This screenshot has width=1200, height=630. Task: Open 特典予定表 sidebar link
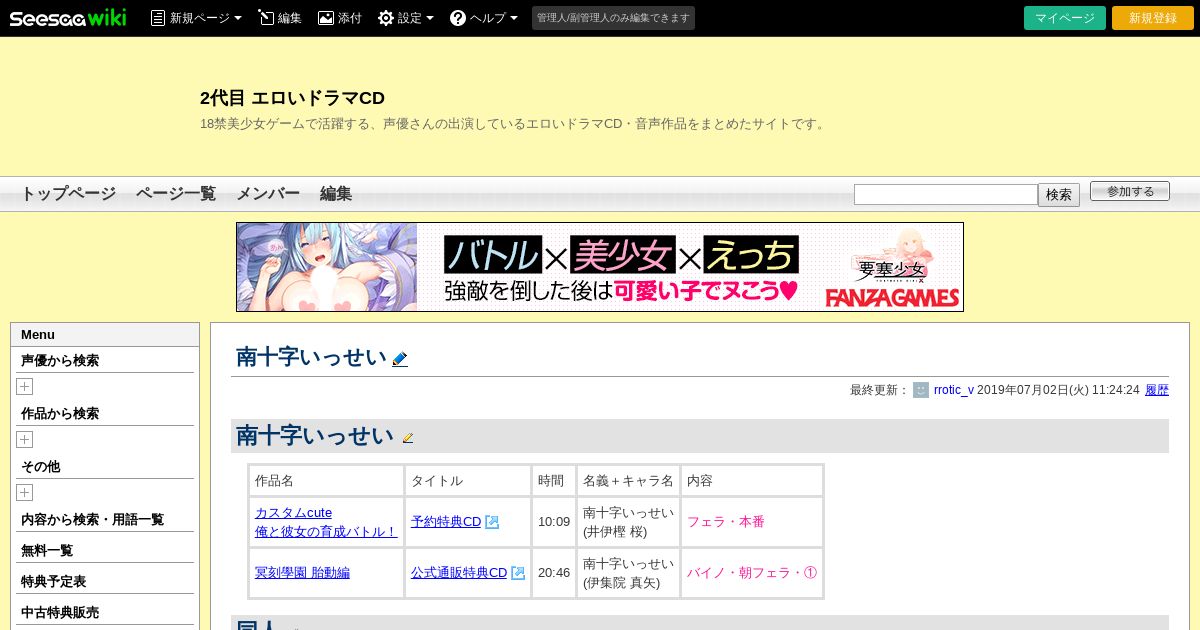53,582
